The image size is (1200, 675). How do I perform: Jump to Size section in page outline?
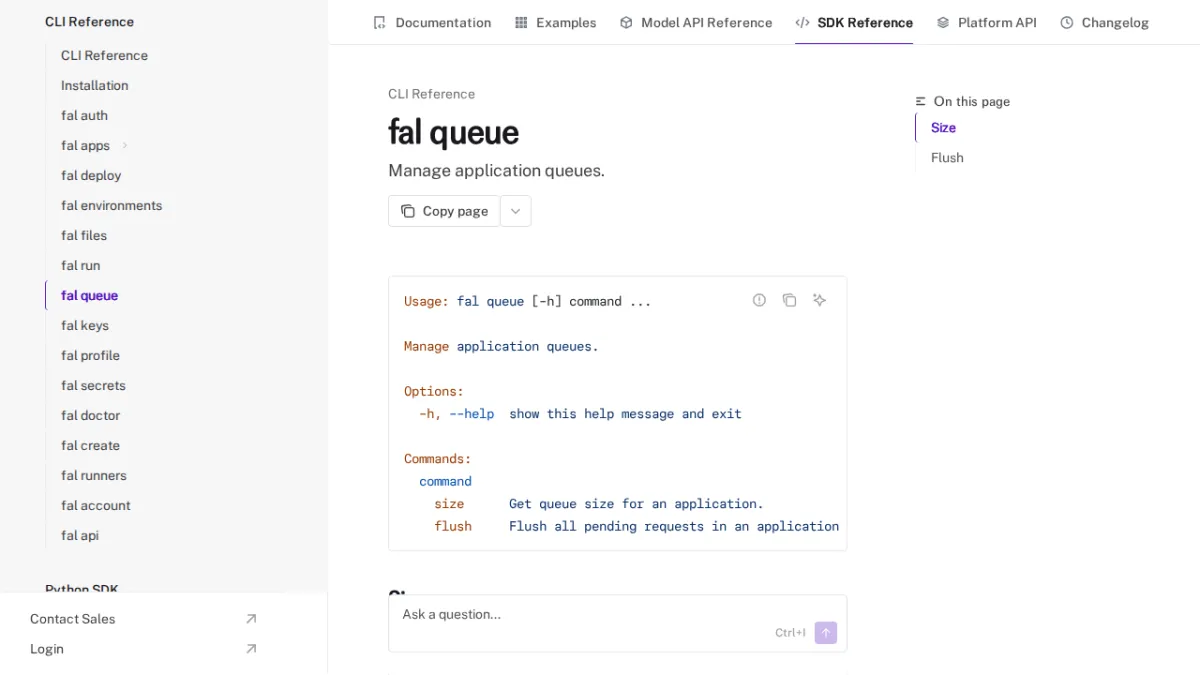click(x=943, y=127)
